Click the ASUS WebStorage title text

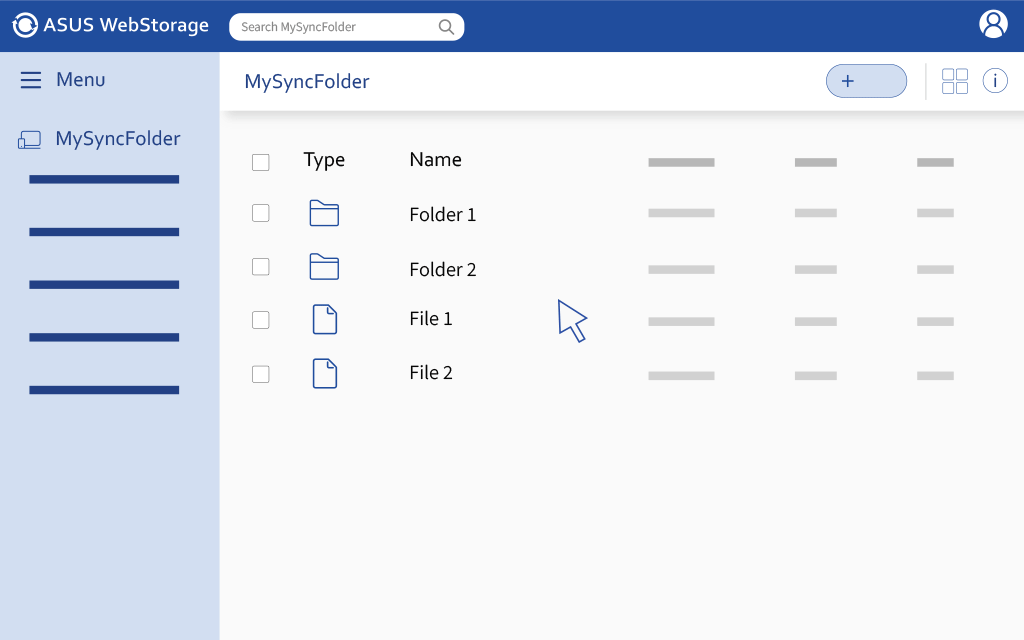(126, 25)
